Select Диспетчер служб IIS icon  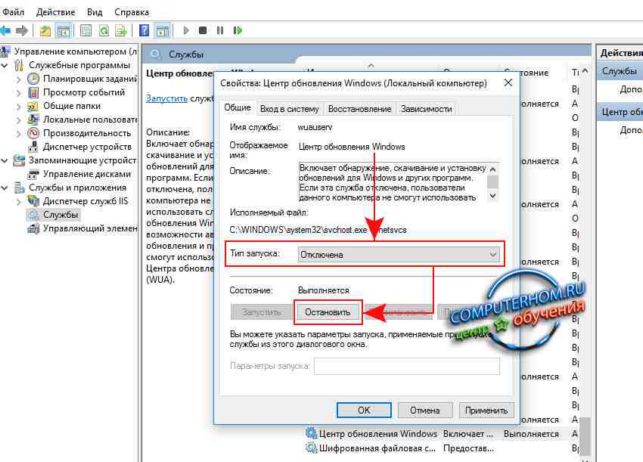[33, 201]
